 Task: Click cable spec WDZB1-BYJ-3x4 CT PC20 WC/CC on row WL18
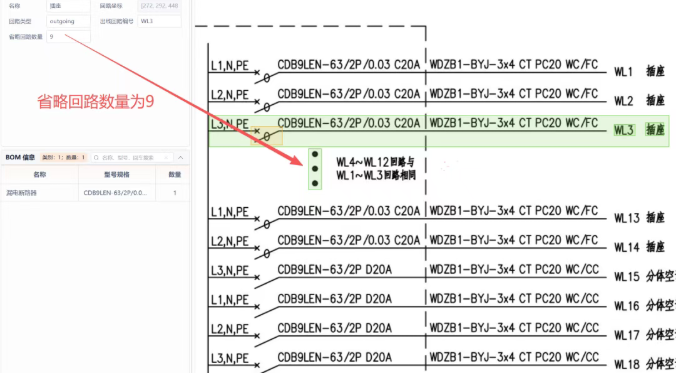tap(514, 357)
